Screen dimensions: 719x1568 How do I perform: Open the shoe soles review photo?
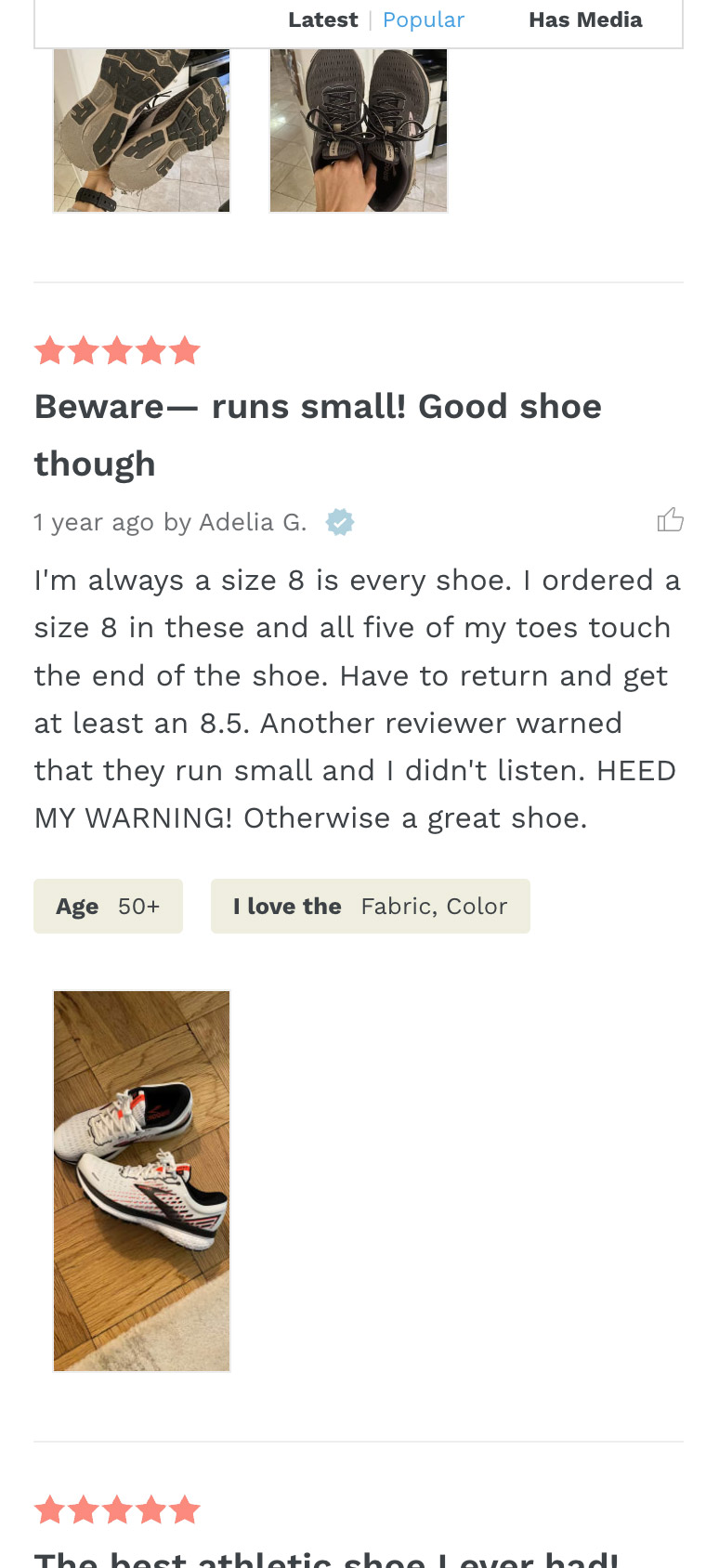pyautogui.click(x=141, y=130)
